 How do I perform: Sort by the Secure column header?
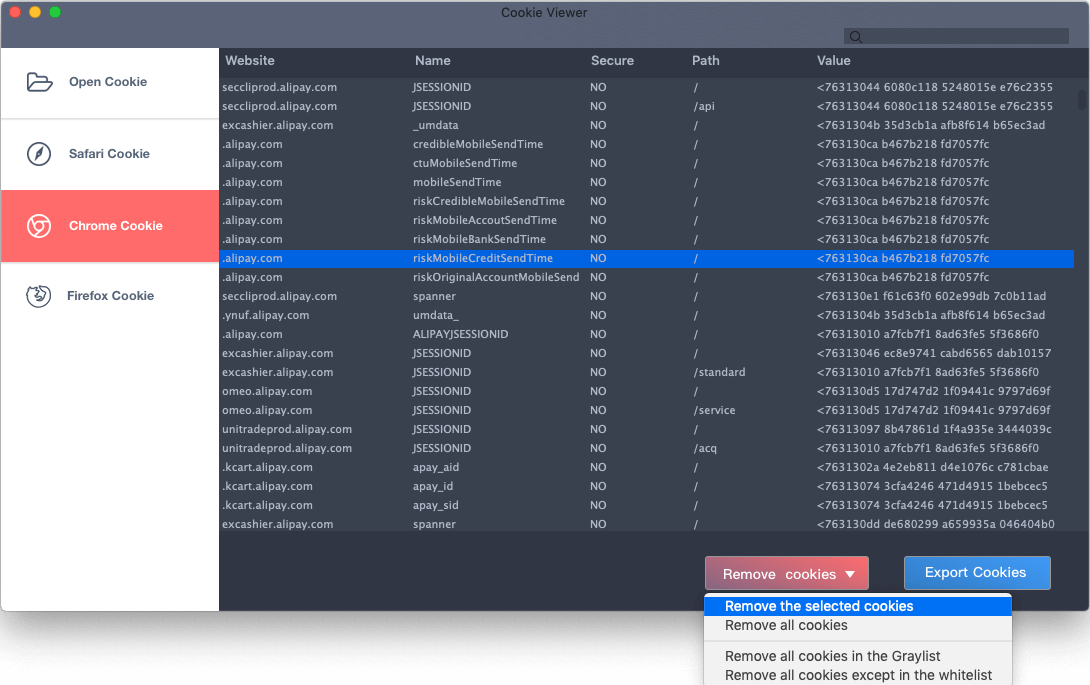(x=612, y=61)
